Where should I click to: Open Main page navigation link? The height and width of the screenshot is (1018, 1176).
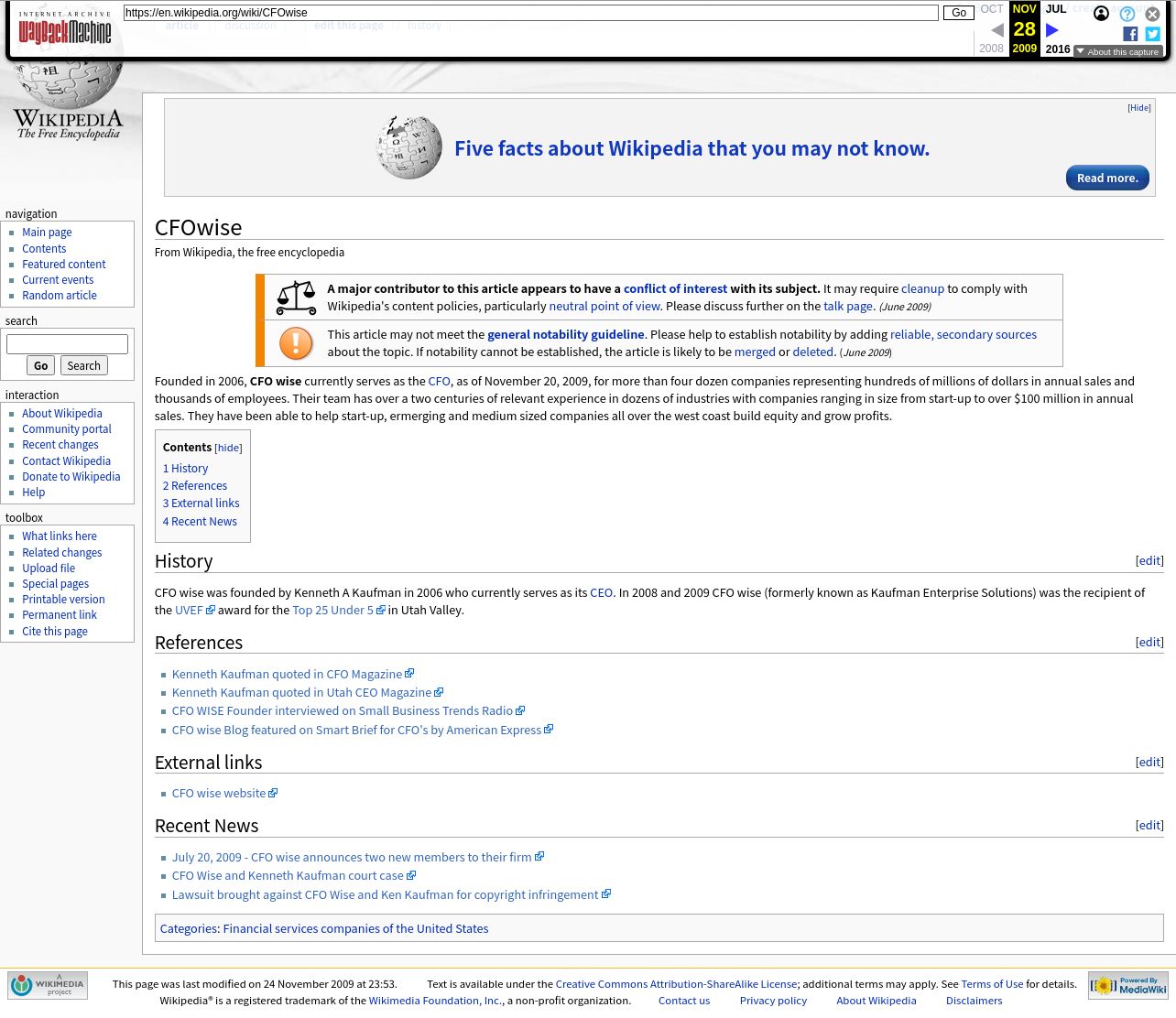tap(47, 233)
